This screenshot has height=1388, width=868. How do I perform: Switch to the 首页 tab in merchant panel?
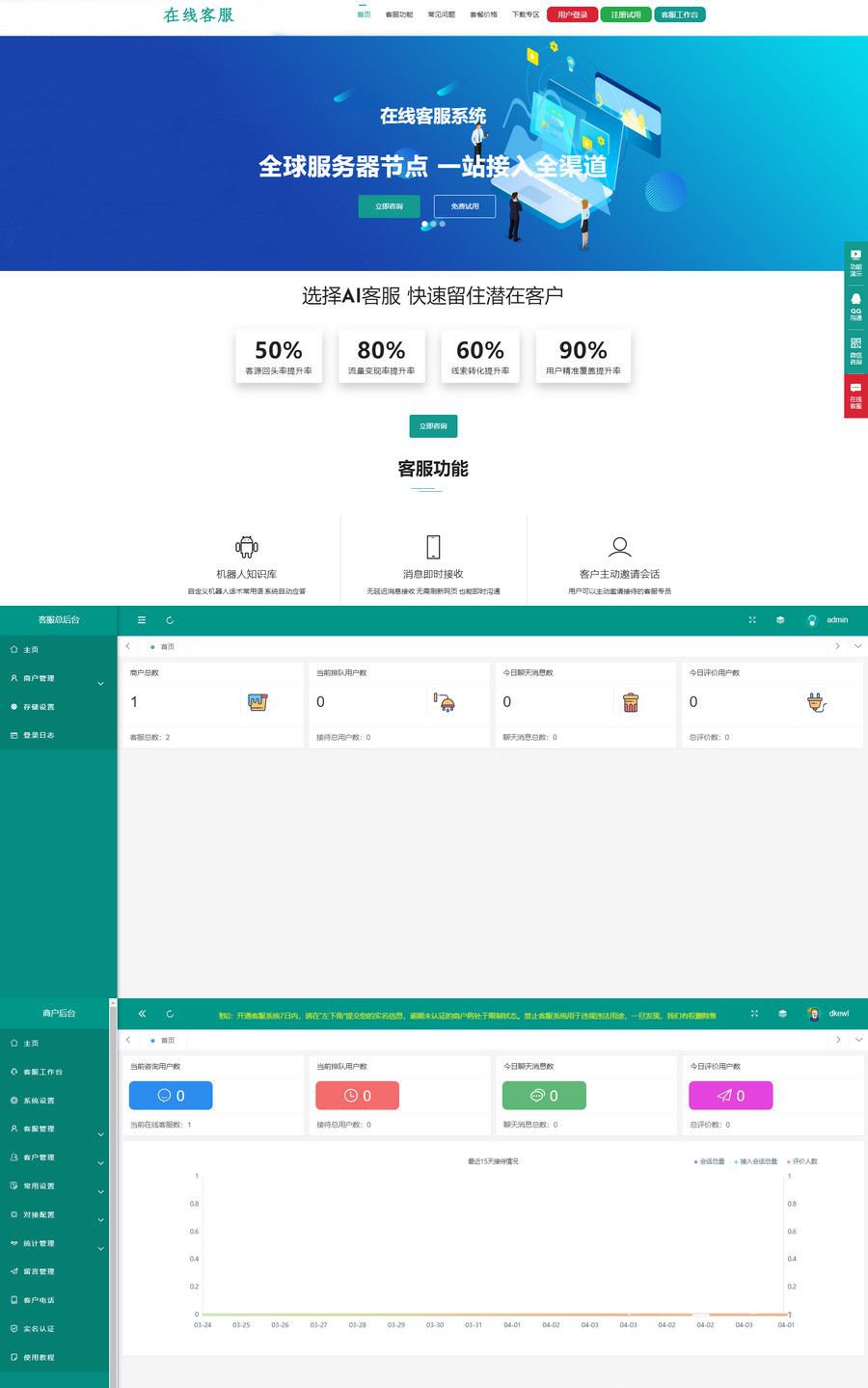166,1040
